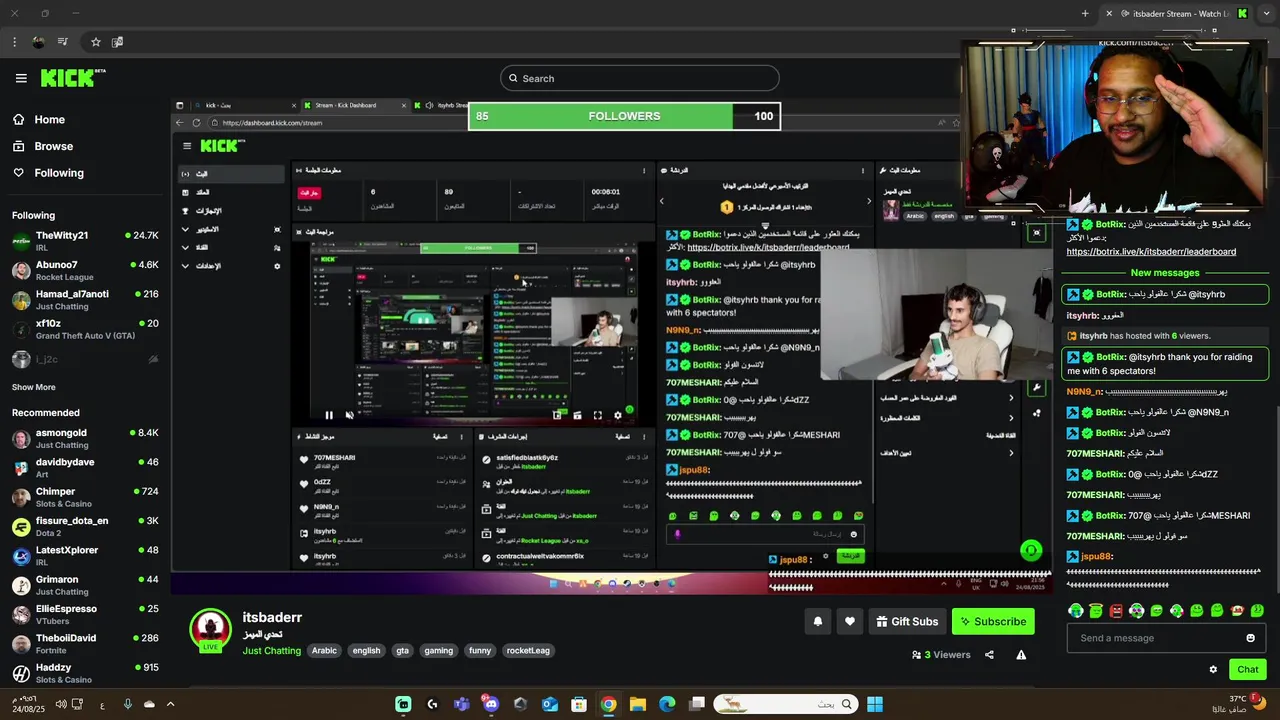Open EllieEspresso VTubers channel
The width and height of the screenshot is (1280, 720).
point(85,614)
